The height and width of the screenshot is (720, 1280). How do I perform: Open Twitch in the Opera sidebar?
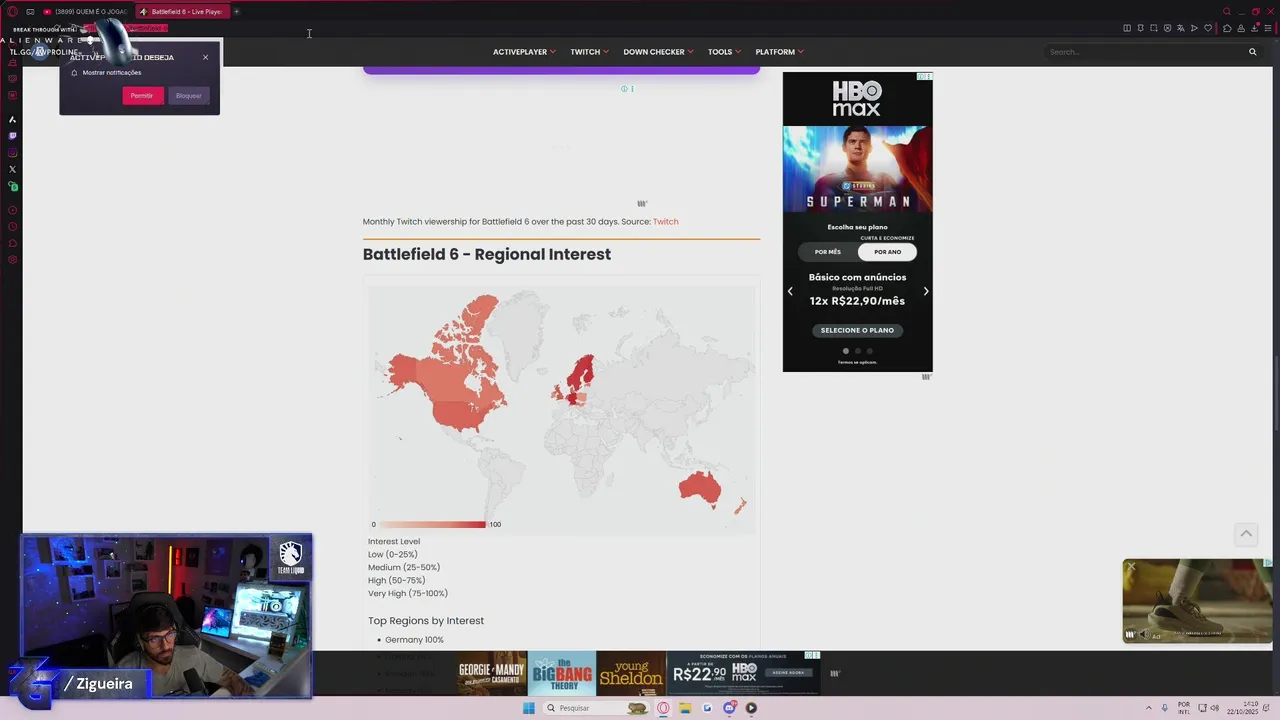(12, 136)
